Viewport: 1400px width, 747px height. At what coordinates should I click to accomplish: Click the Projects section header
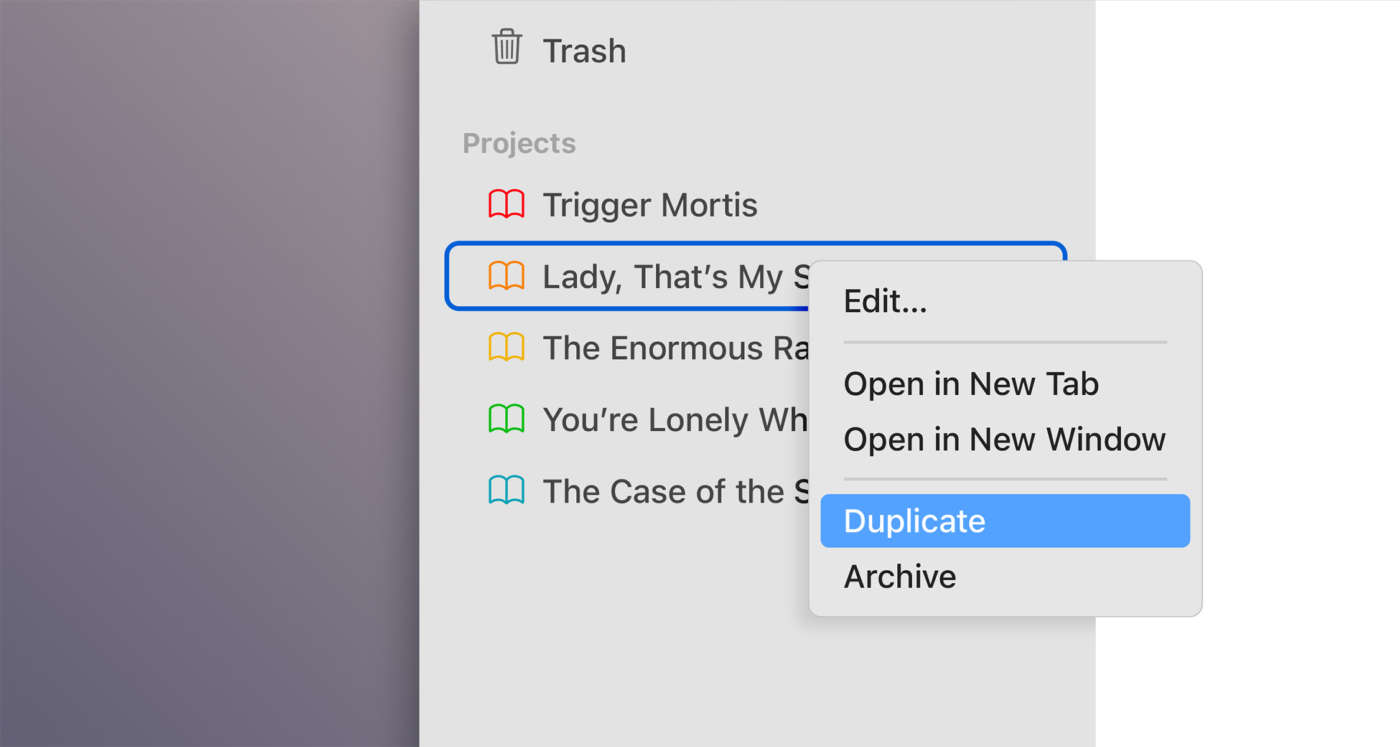519,143
